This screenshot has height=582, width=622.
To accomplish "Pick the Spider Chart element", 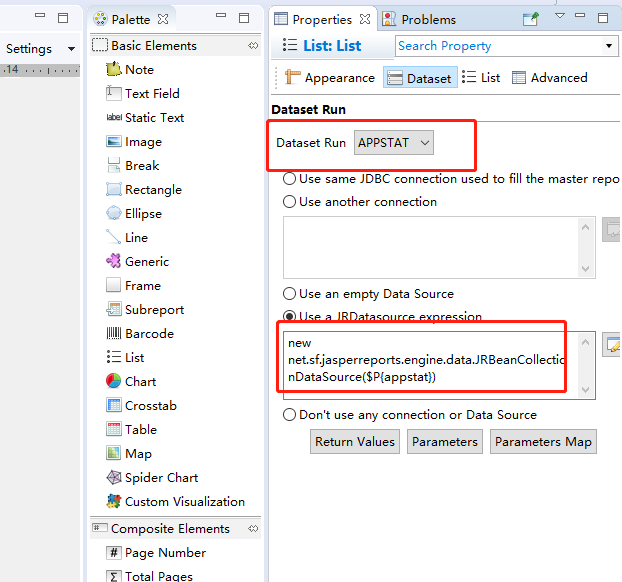I will [x=152, y=478].
